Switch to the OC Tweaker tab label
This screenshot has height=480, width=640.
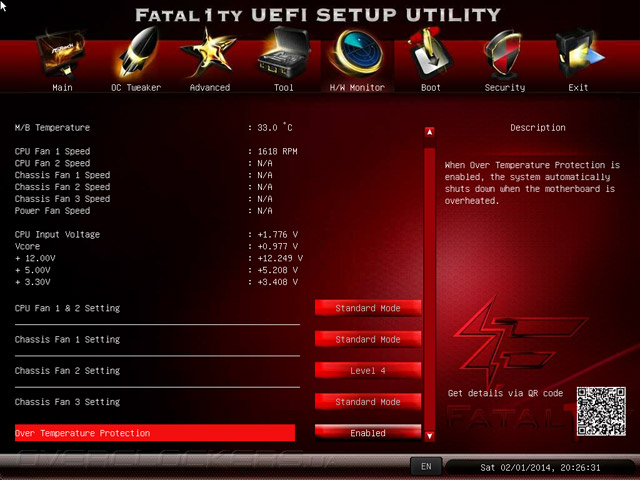[136, 87]
